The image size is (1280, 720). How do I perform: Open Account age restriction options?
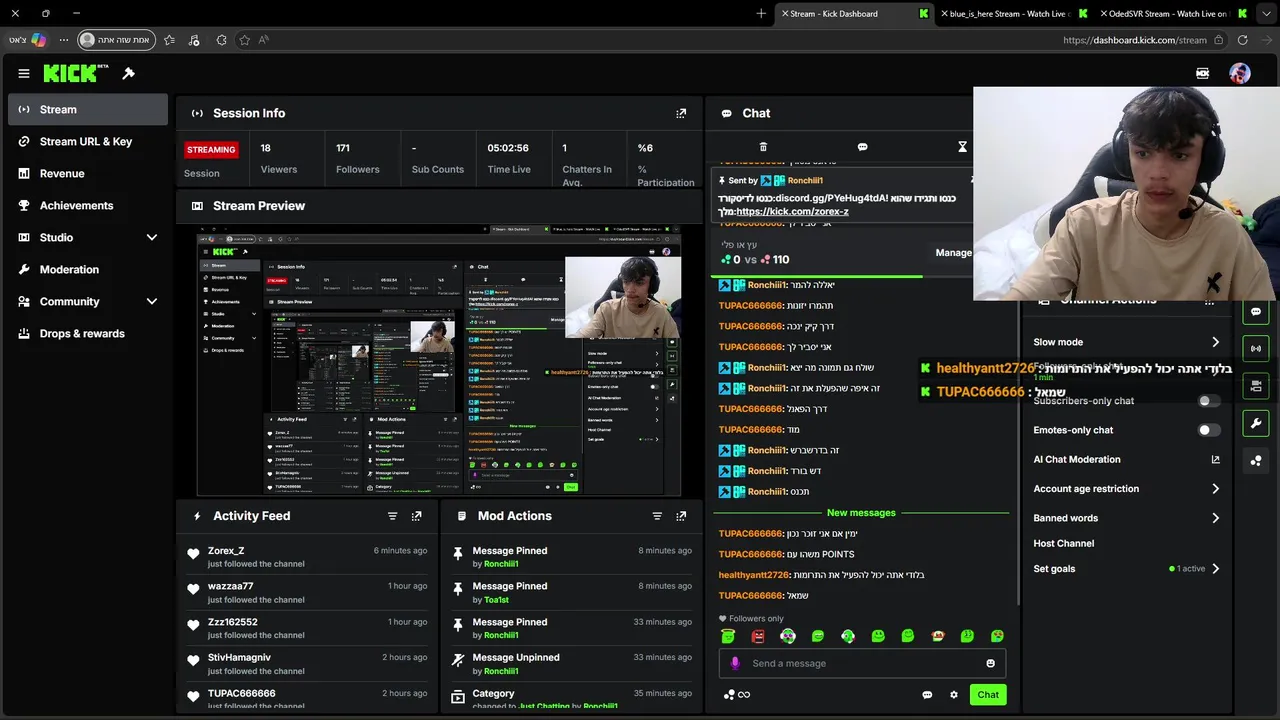pos(1127,489)
